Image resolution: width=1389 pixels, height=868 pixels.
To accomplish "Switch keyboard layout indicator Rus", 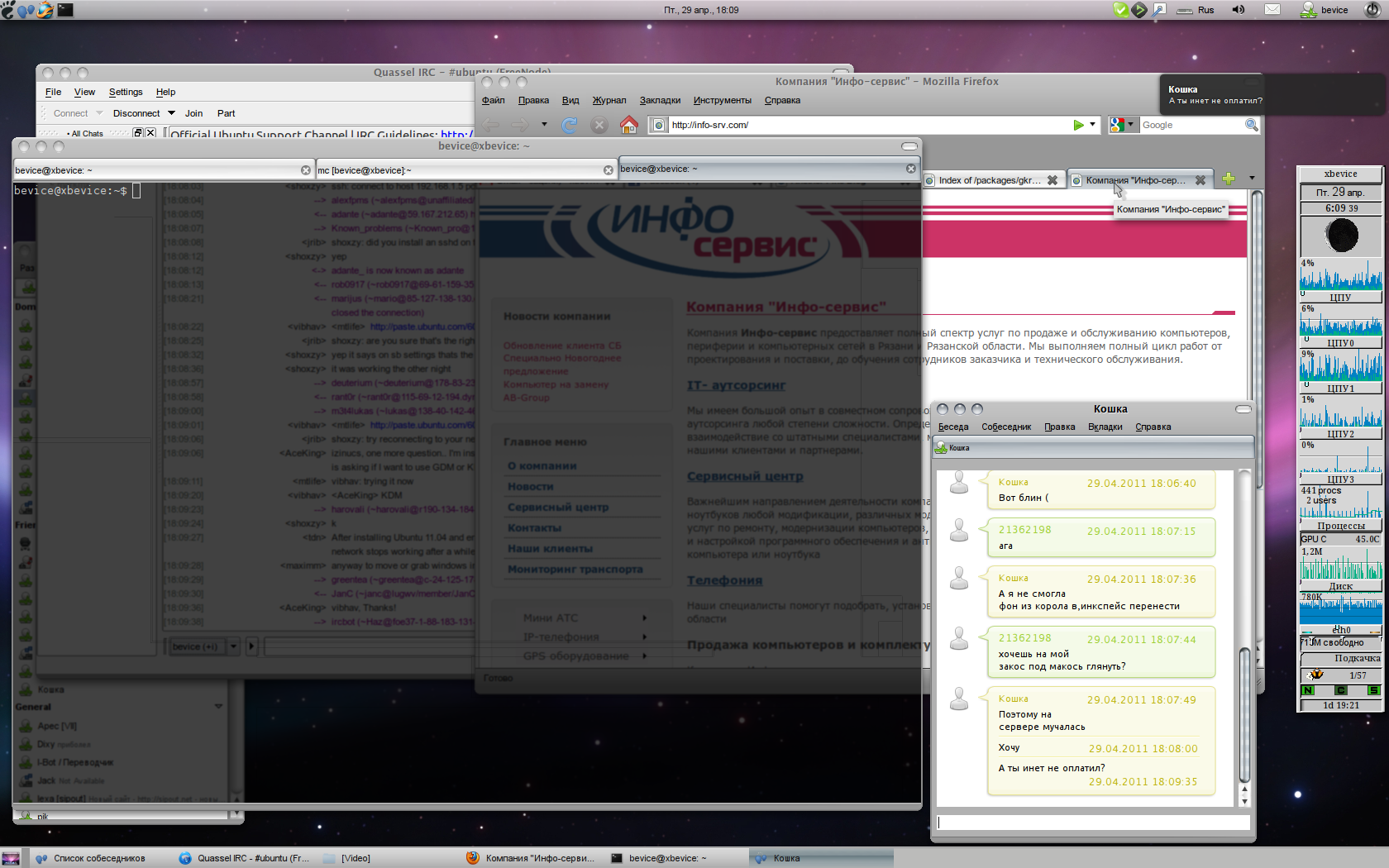I will (1196, 10).
